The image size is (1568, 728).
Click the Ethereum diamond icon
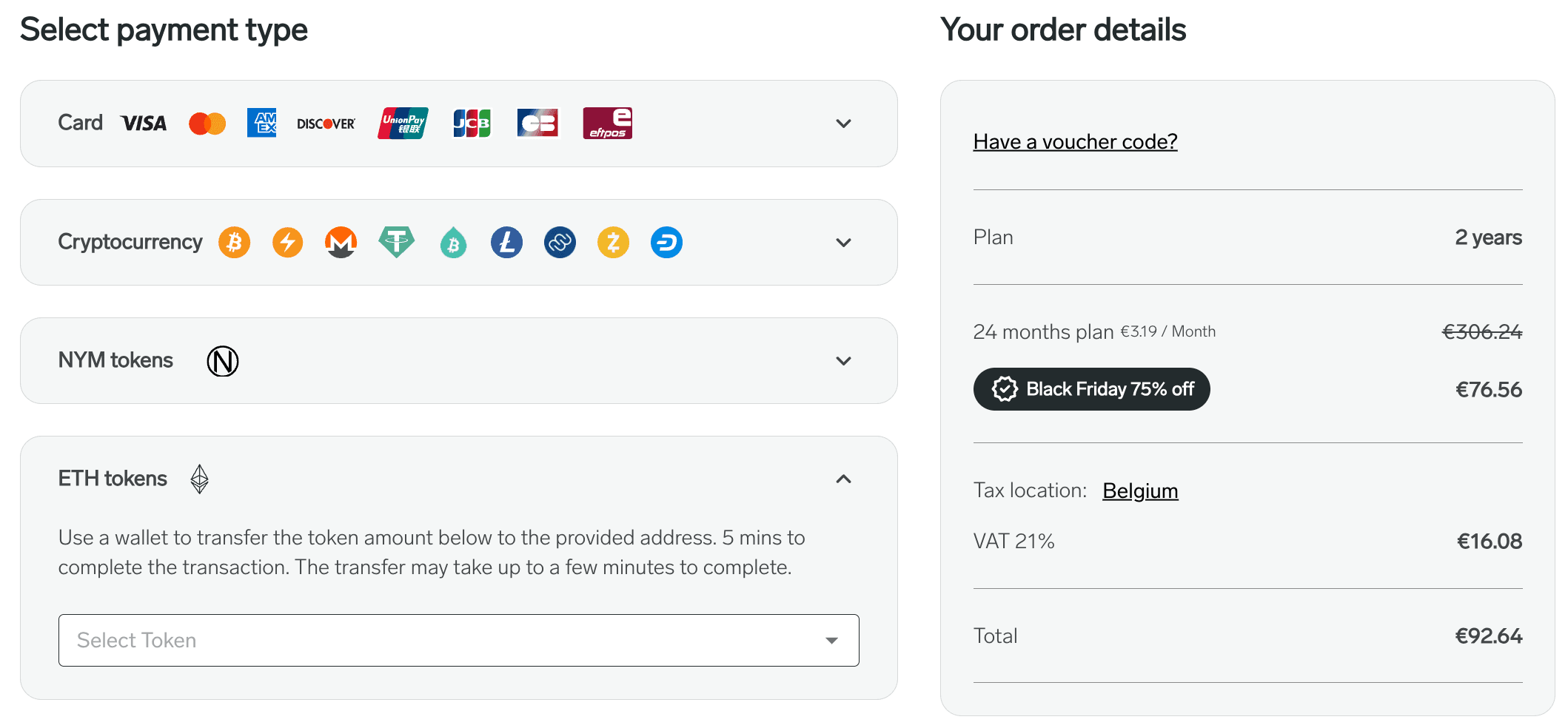[x=199, y=479]
